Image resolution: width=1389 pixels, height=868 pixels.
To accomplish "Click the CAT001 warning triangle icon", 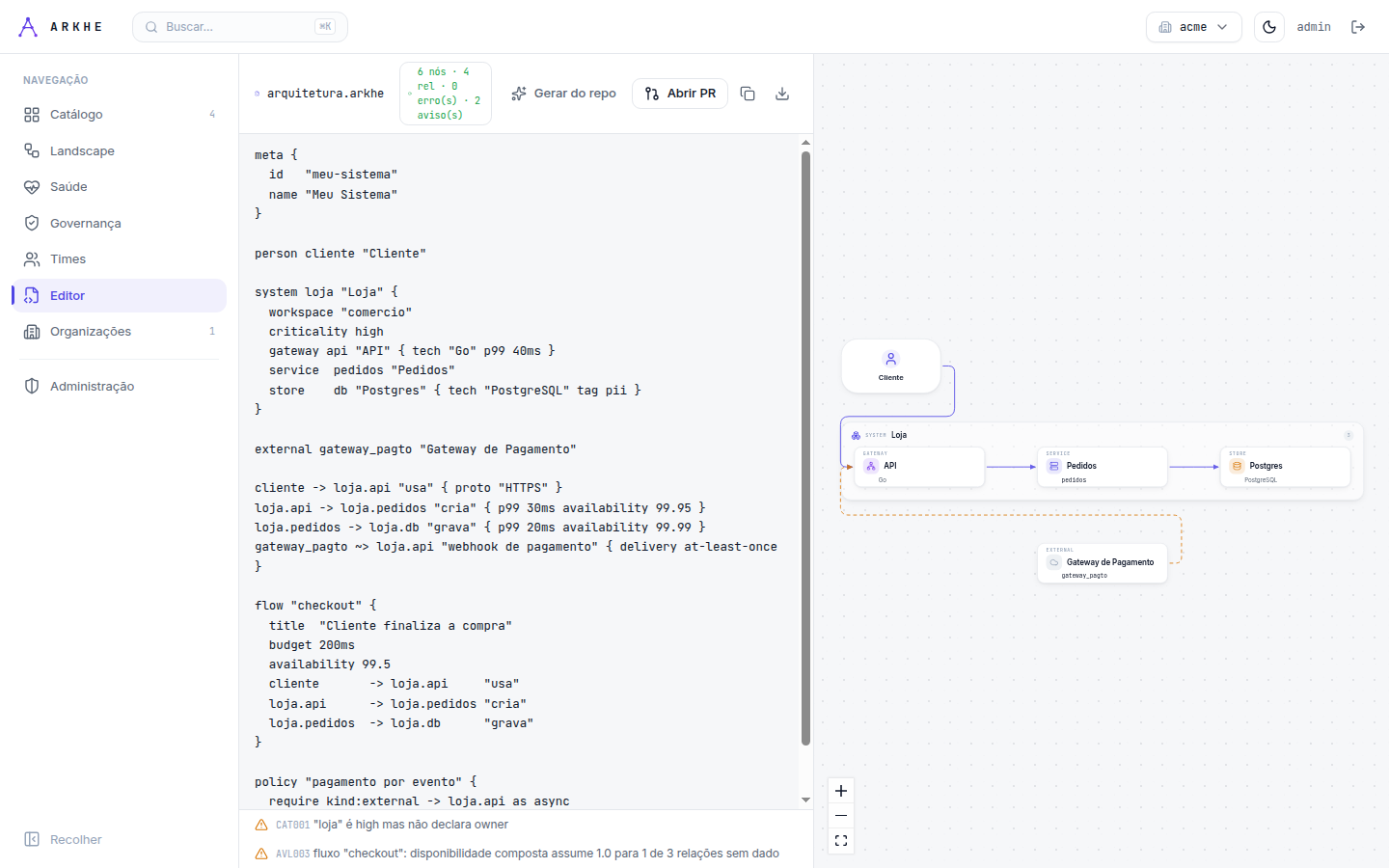I will click(261, 825).
